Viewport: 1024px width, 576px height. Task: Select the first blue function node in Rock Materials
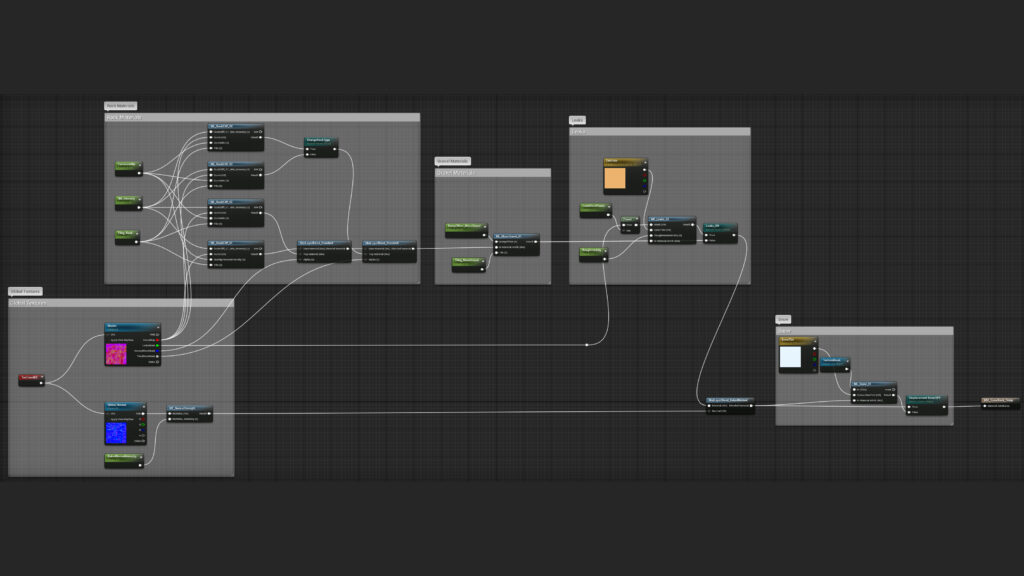point(236,137)
